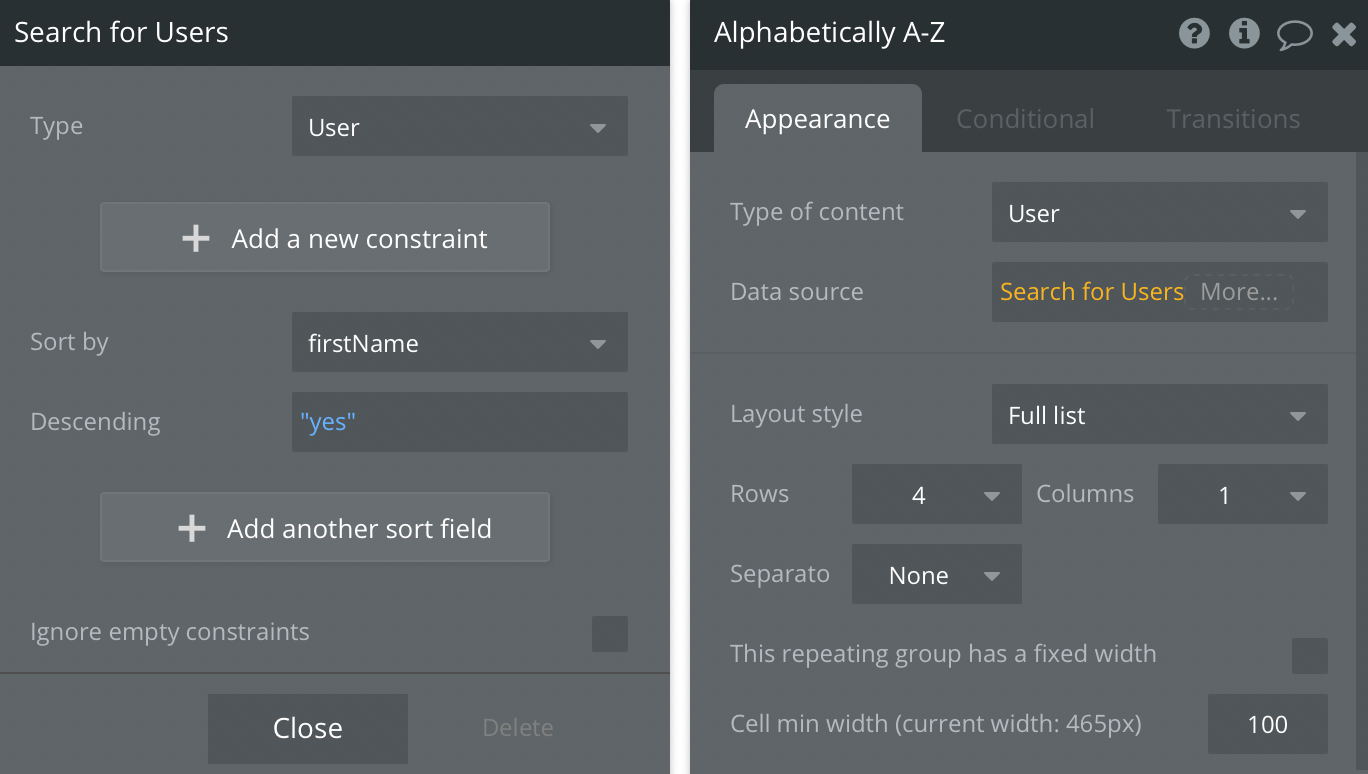
Task: Enable fixed width repeating group checkbox
Action: [1310, 656]
